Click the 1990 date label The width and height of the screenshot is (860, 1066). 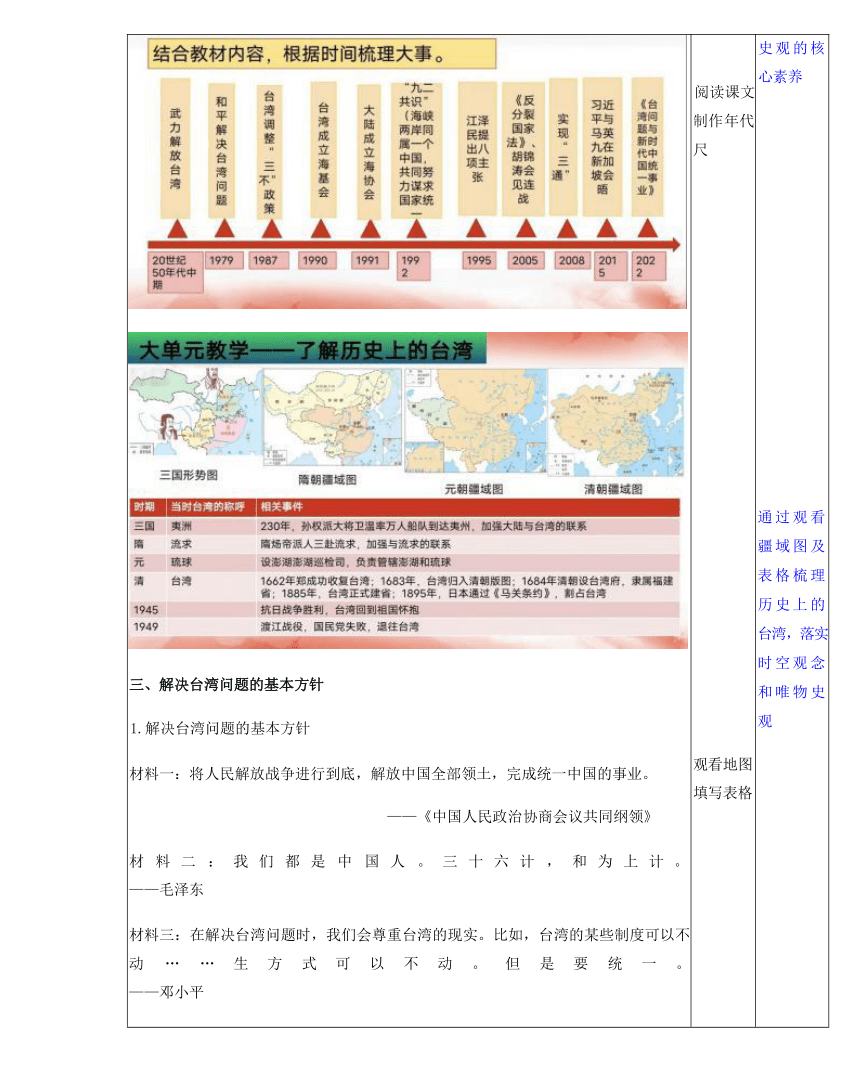click(x=317, y=260)
